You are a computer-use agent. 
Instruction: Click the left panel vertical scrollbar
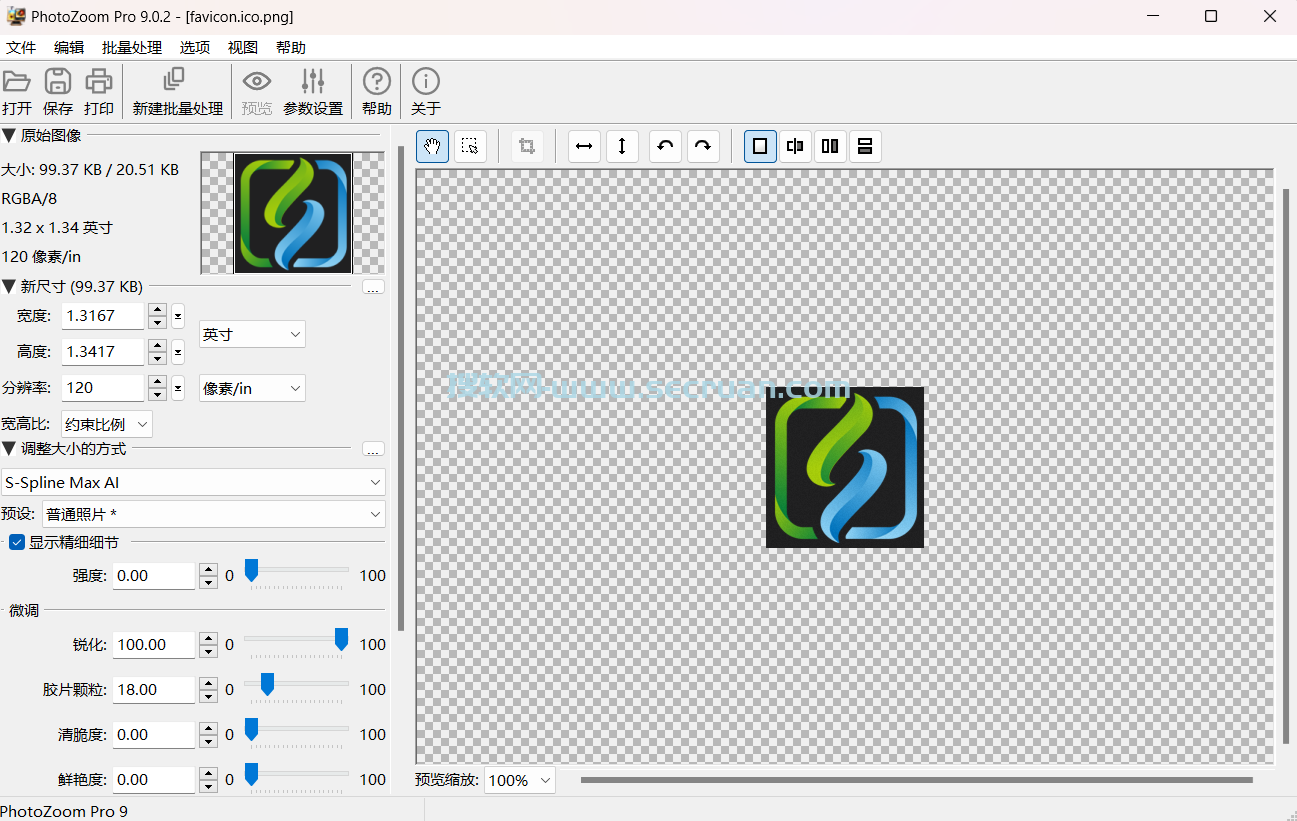[401, 388]
